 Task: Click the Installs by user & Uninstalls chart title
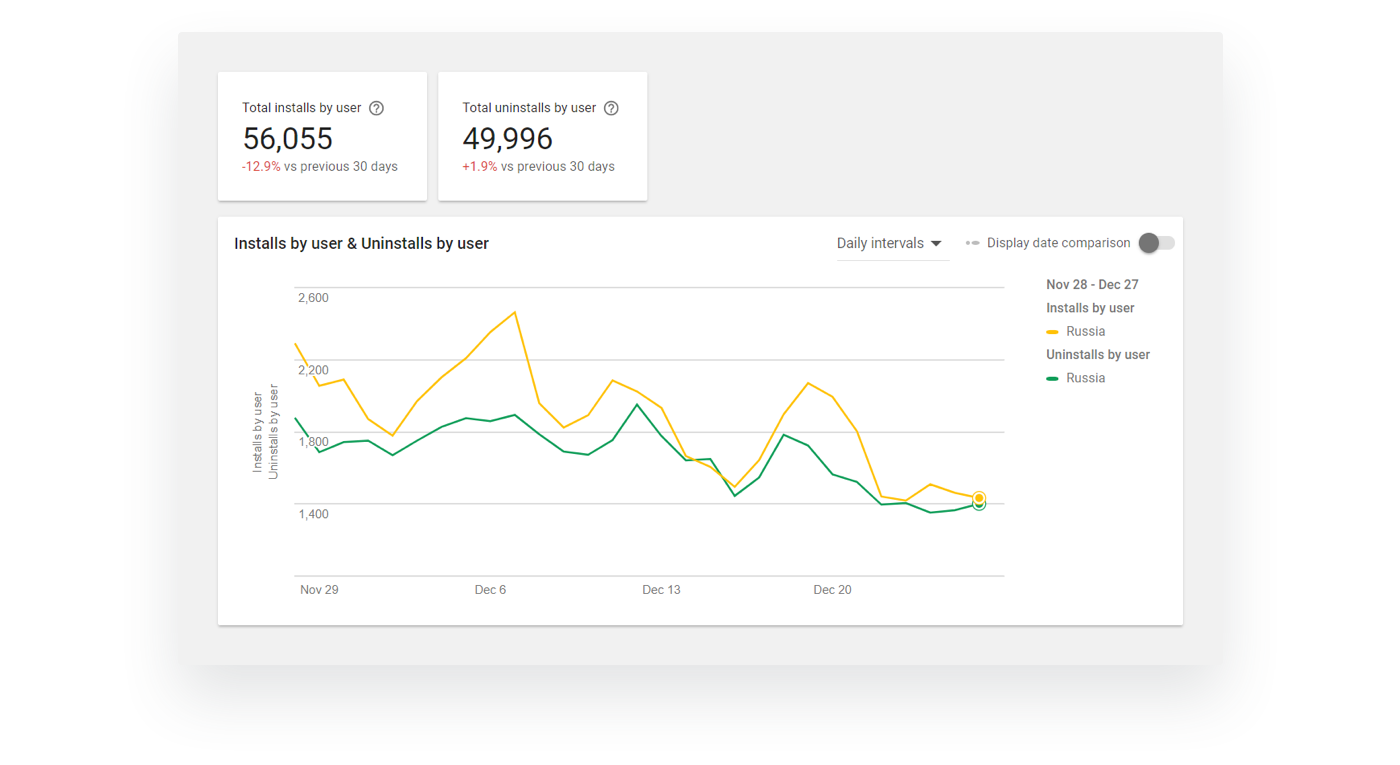(361, 244)
